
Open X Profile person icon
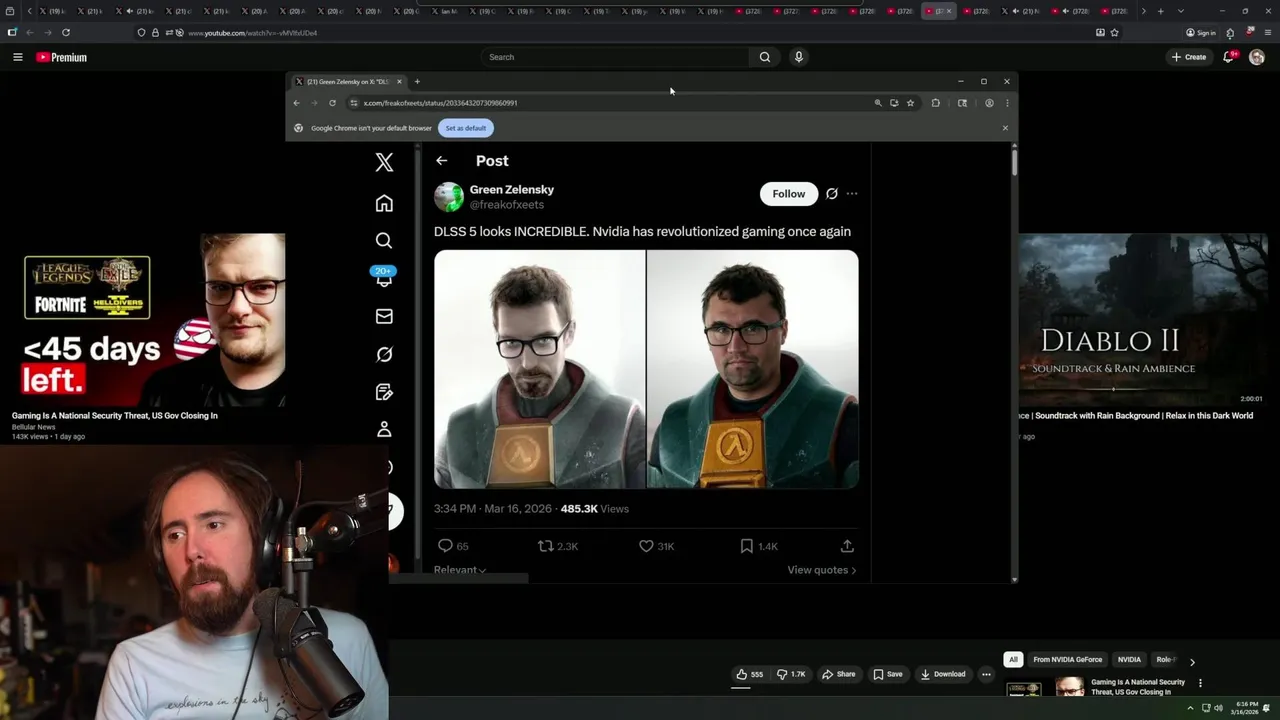(384, 429)
